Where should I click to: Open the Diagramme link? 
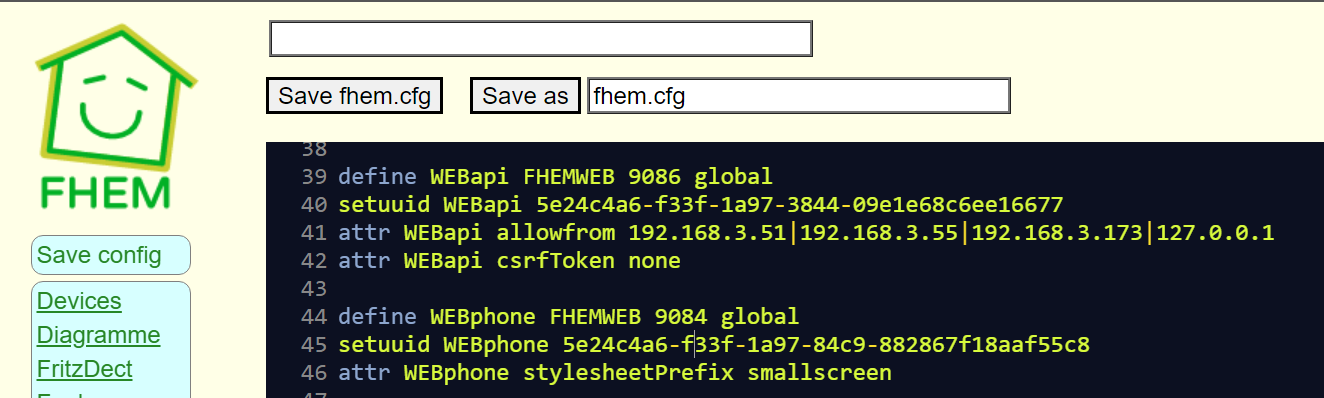[x=98, y=335]
